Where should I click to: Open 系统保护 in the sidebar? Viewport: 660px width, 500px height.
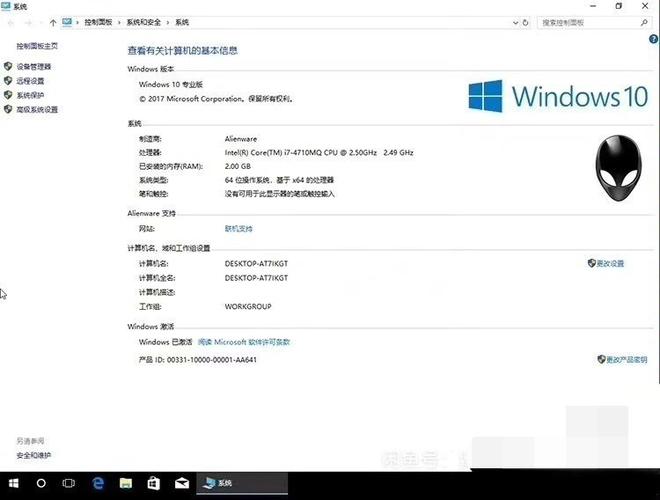(30, 95)
